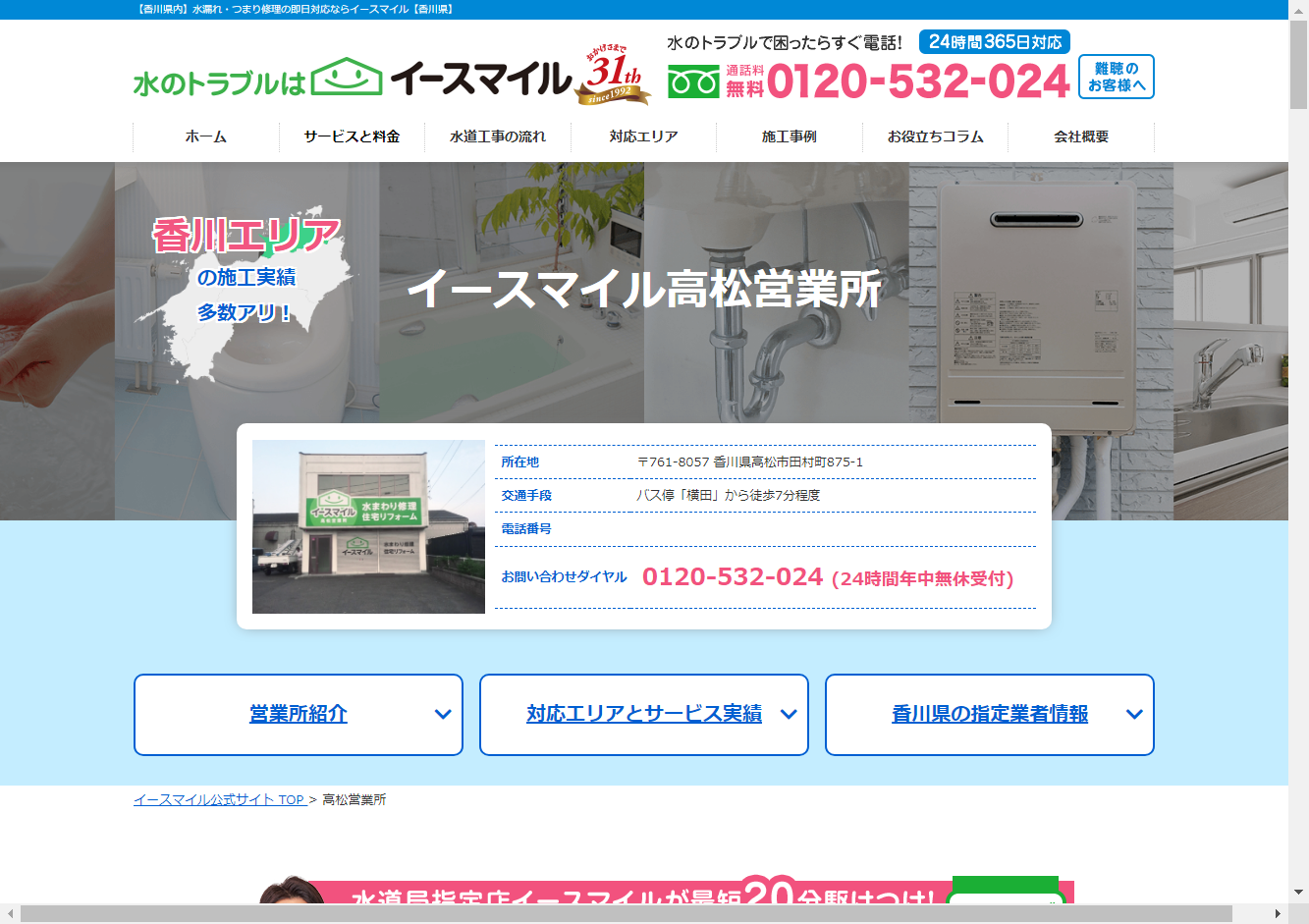Image resolution: width=1309 pixels, height=924 pixels.
Task: Expand the 営業所紹介 section chevron
Action: (x=443, y=715)
